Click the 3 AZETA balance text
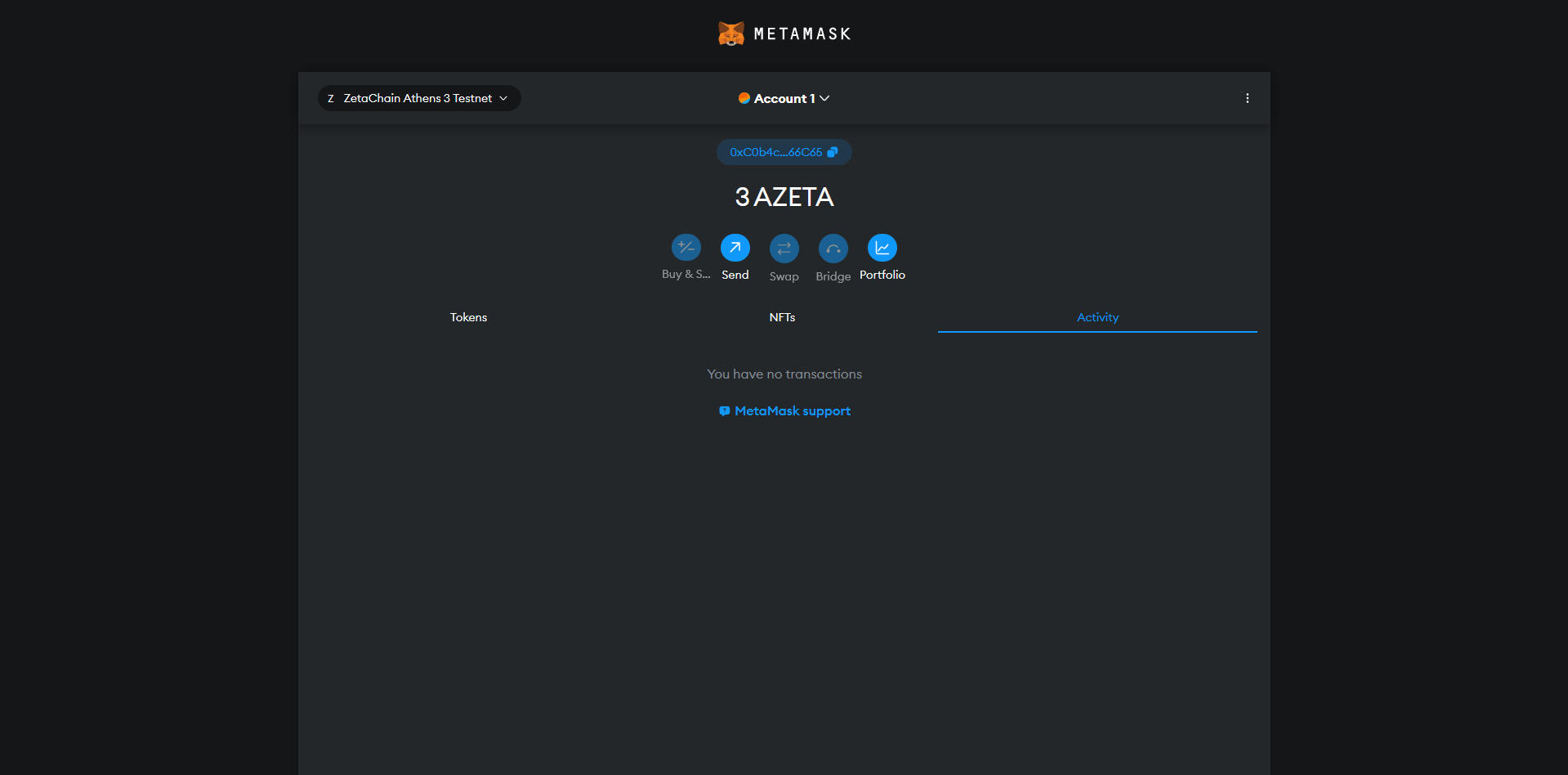 784,197
